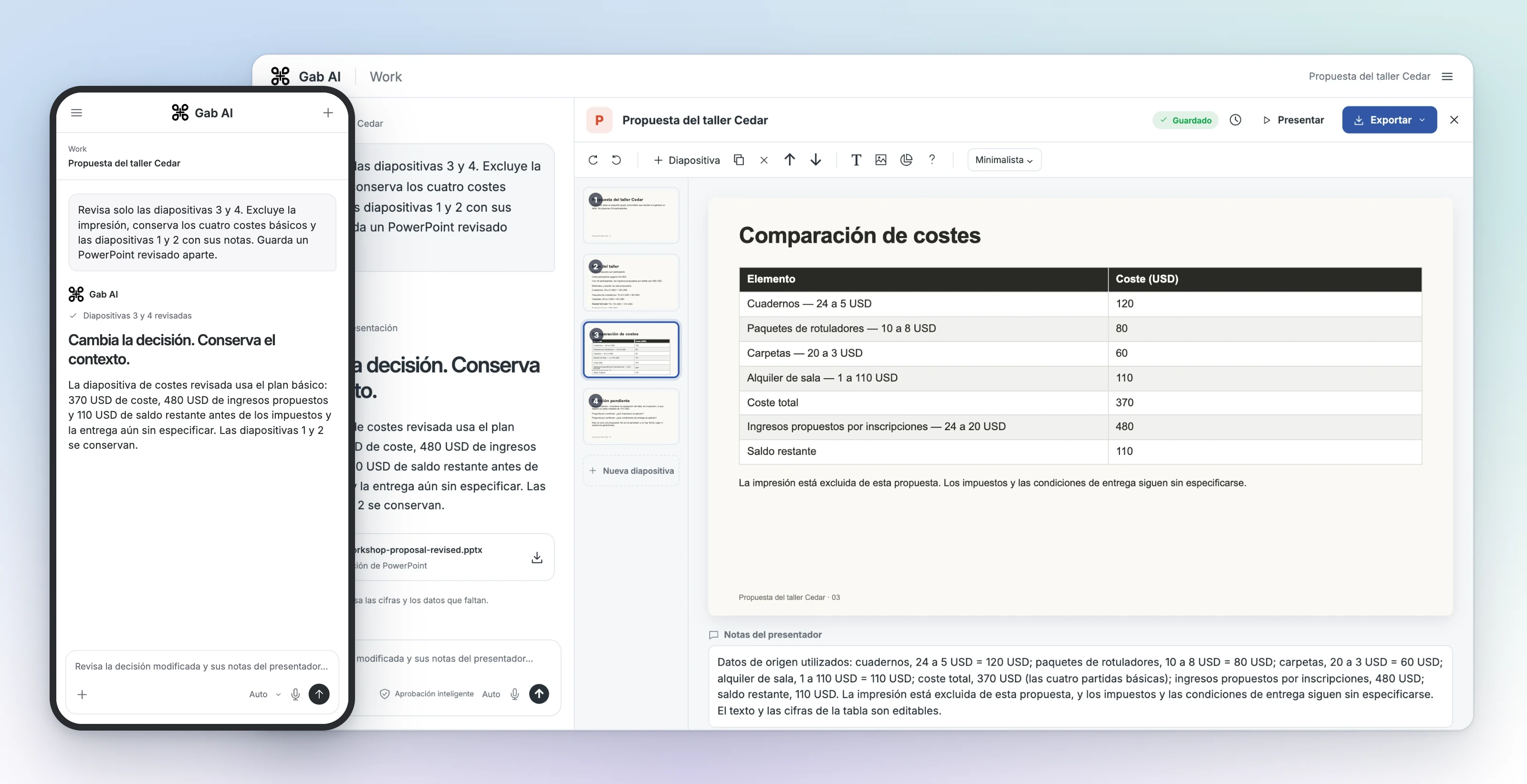Select slide 1 thumbnail

tap(631, 215)
